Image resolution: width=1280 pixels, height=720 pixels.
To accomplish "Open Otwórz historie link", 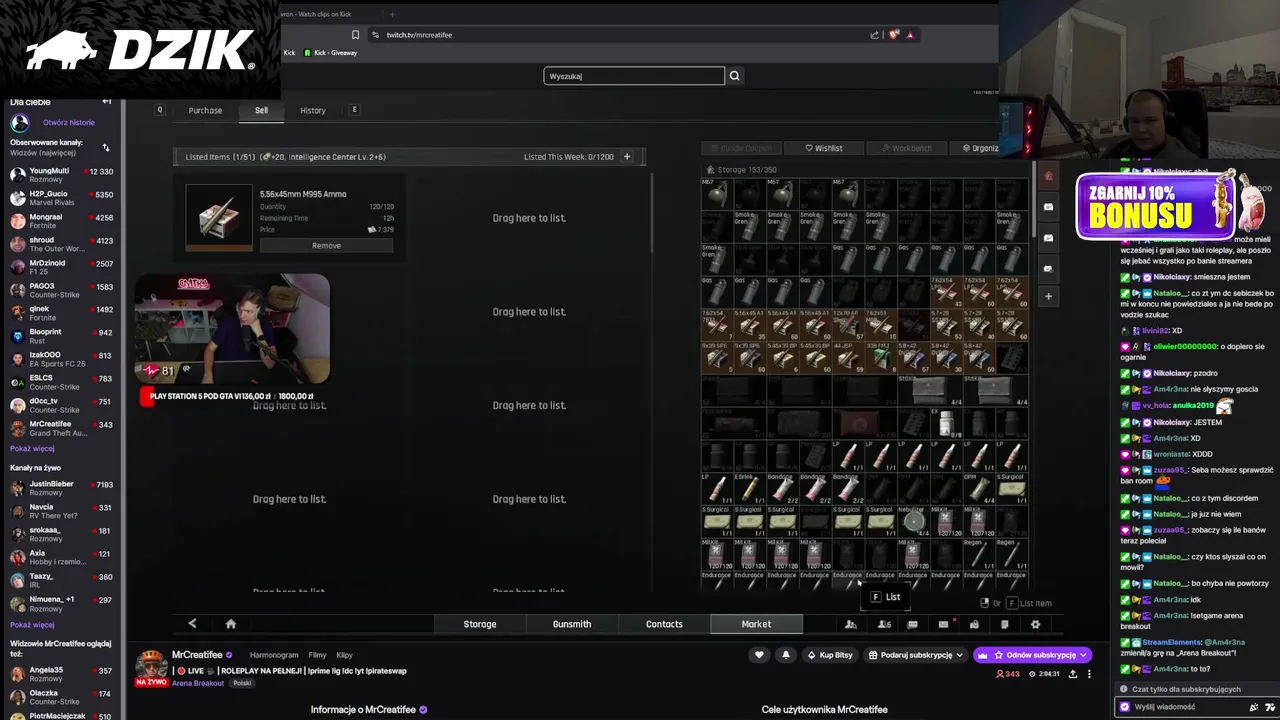I will [69, 122].
